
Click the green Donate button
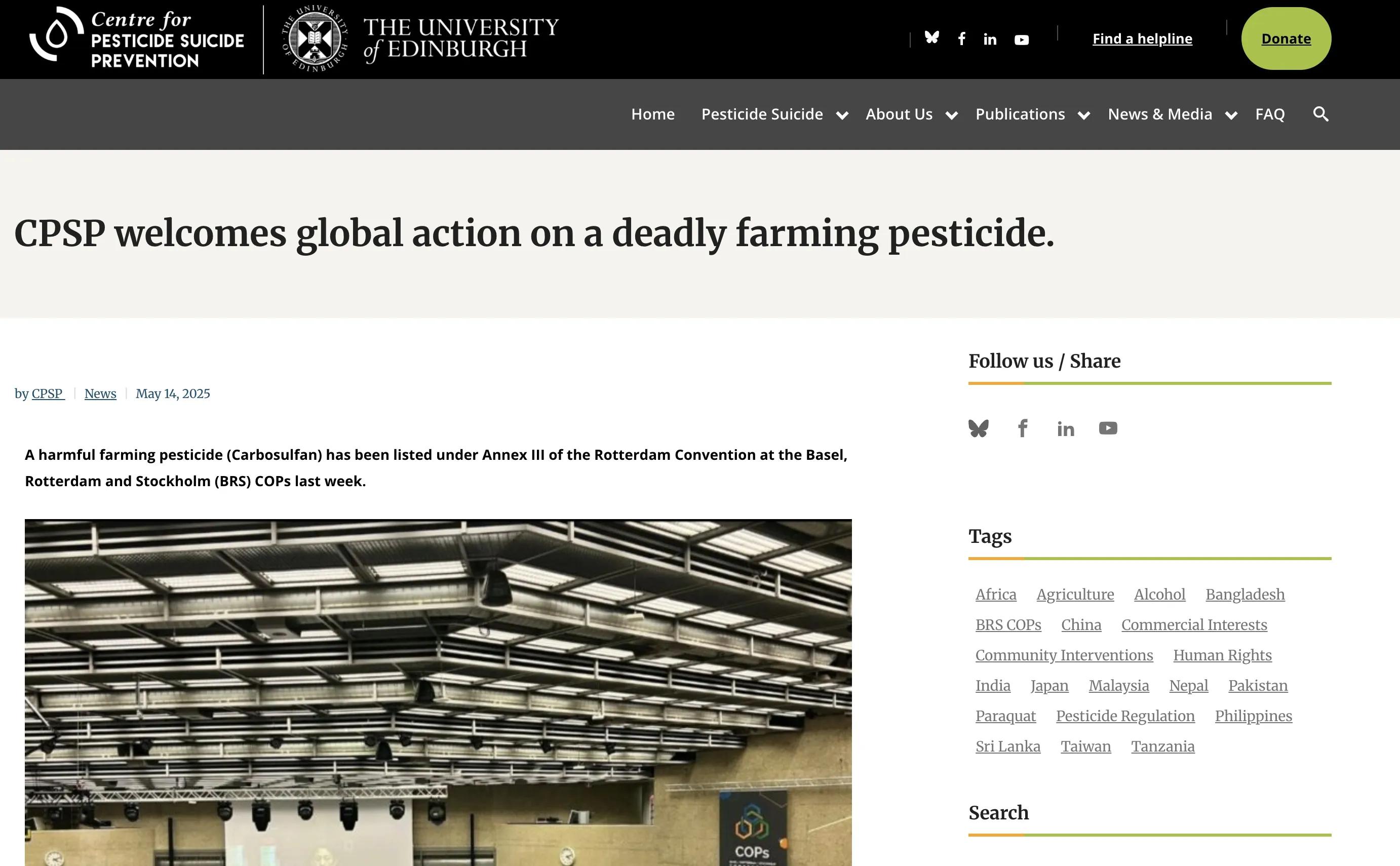click(1286, 38)
